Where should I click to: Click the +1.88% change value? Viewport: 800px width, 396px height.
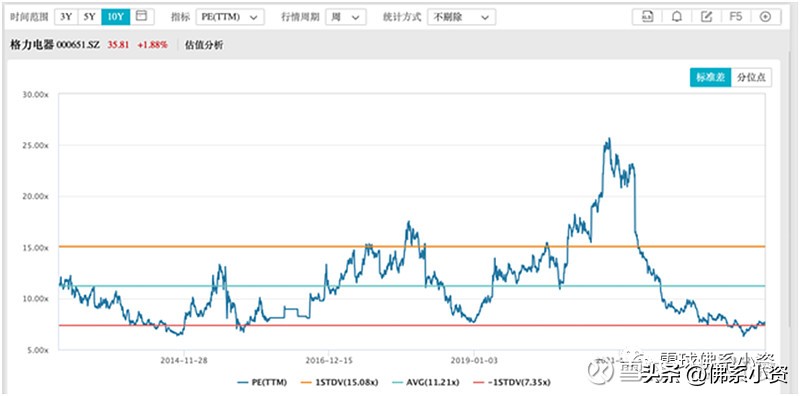152,45
